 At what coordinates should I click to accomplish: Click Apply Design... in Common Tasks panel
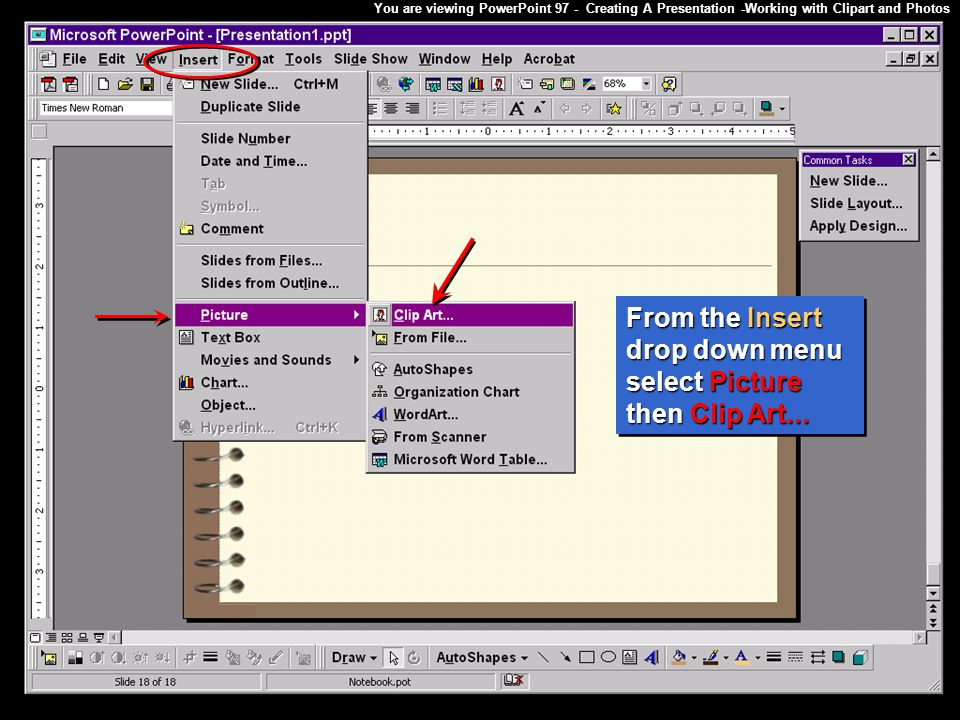click(858, 226)
